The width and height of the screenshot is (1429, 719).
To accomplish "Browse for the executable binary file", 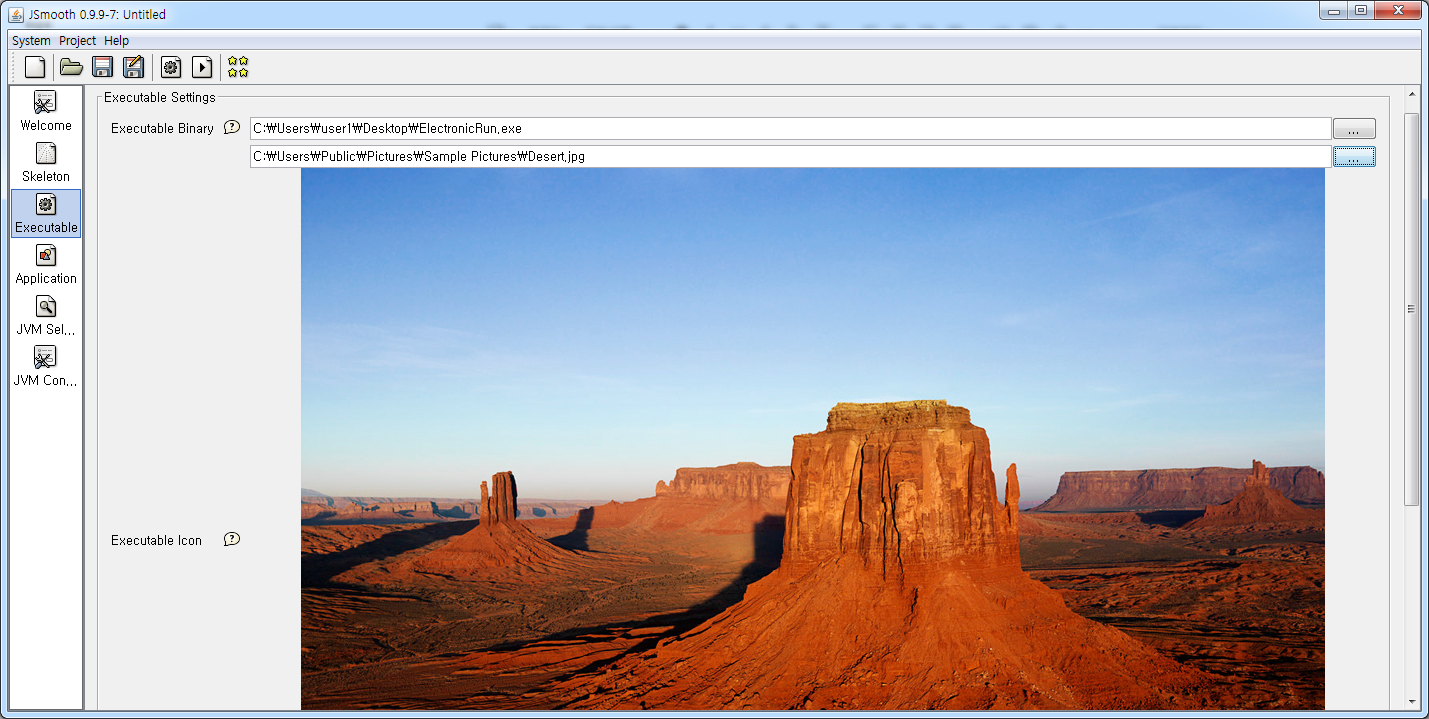I will point(1354,129).
